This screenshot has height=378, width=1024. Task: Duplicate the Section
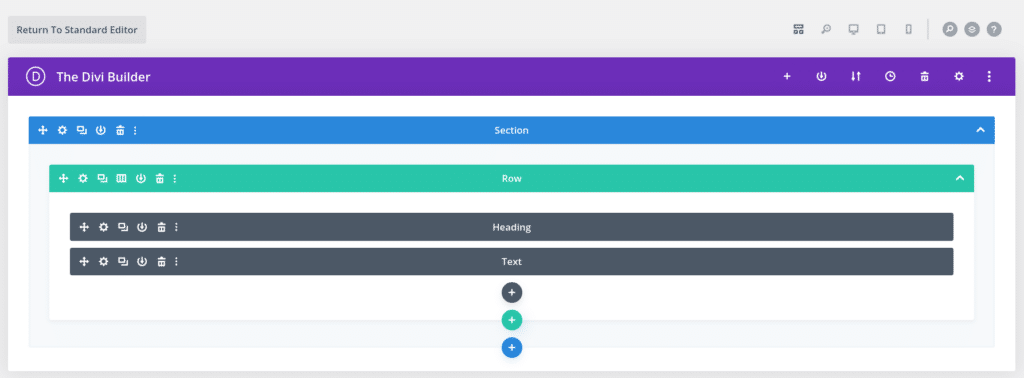(x=82, y=131)
